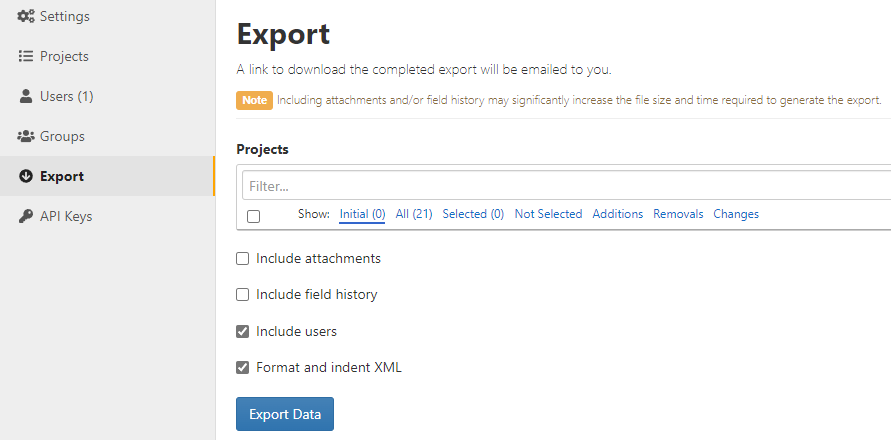
Task: Uncheck Include users option
Action: pyautogui.click(x=243, y=331)
